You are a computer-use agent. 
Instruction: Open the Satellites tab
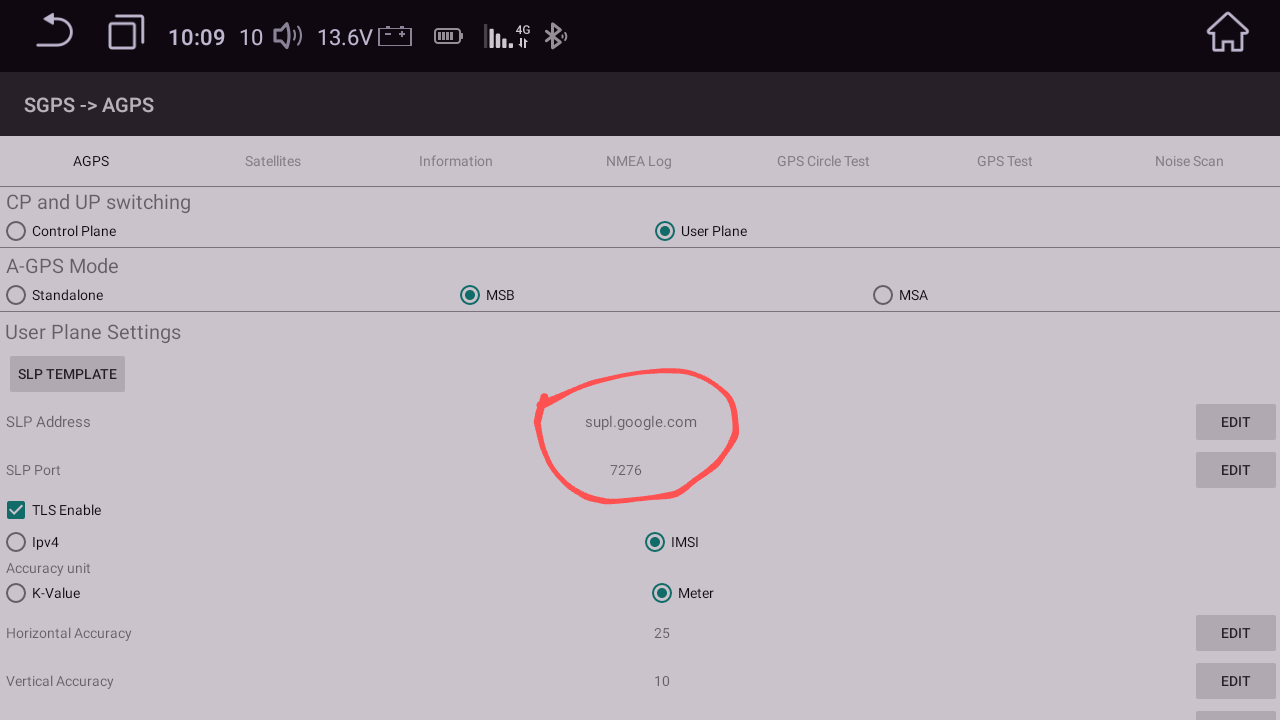(273, 161)
